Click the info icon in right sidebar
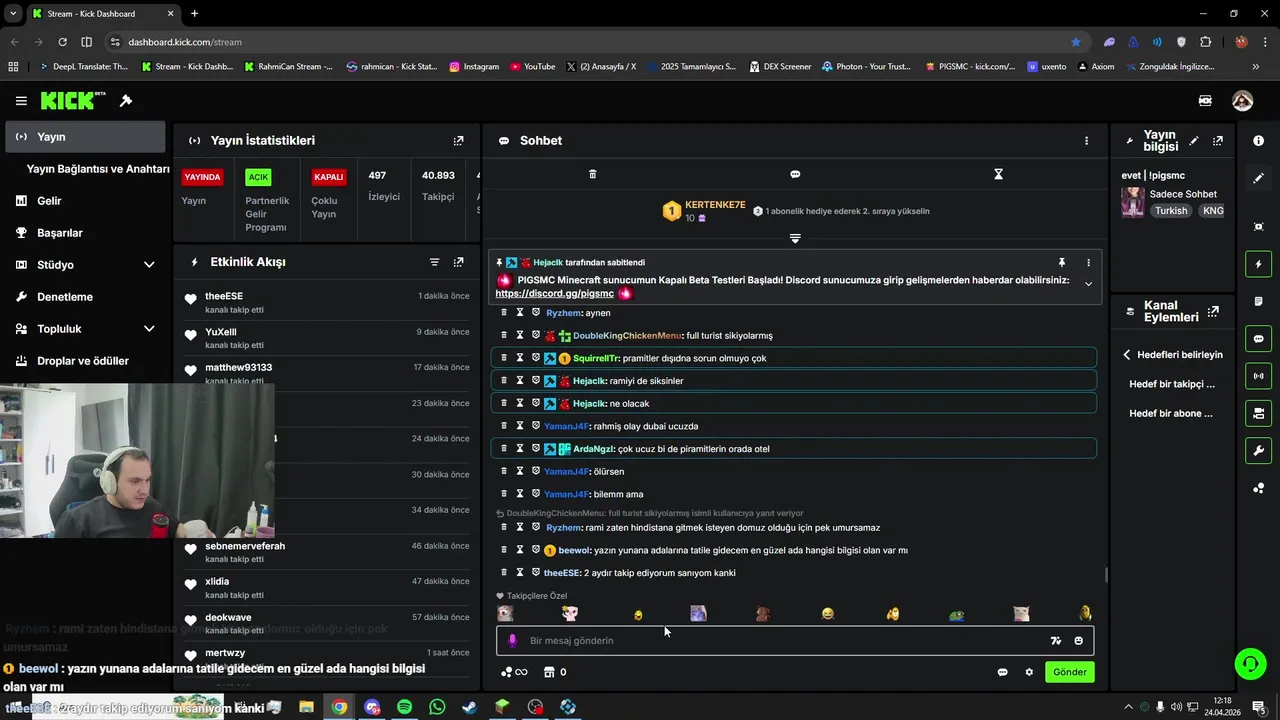The height and width of the screenshot is (720, 1280). [x=1258, y=141]
